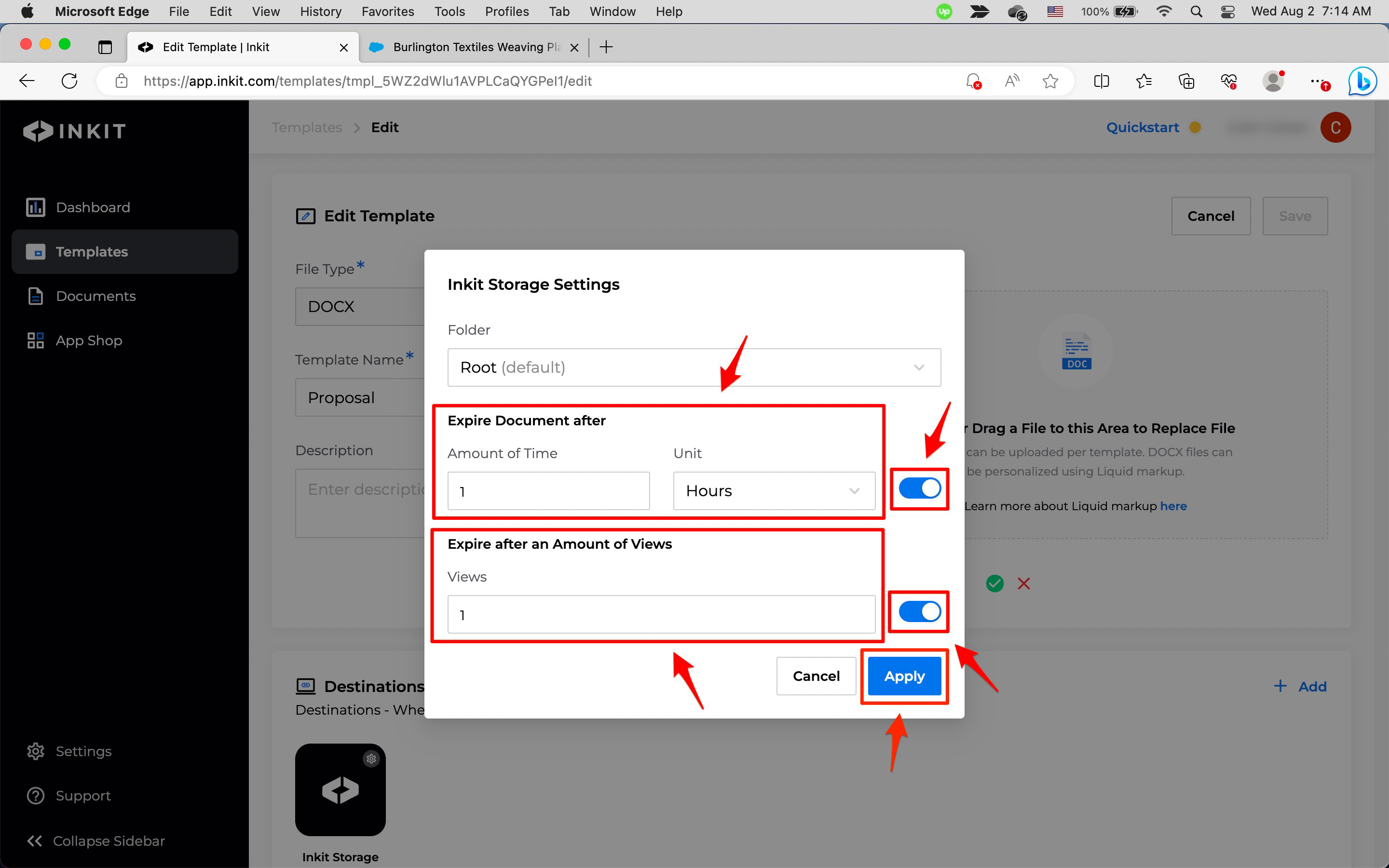Toggle the Expire Document after switch
The image size is (1389, 868).
(x=920, y=488)
